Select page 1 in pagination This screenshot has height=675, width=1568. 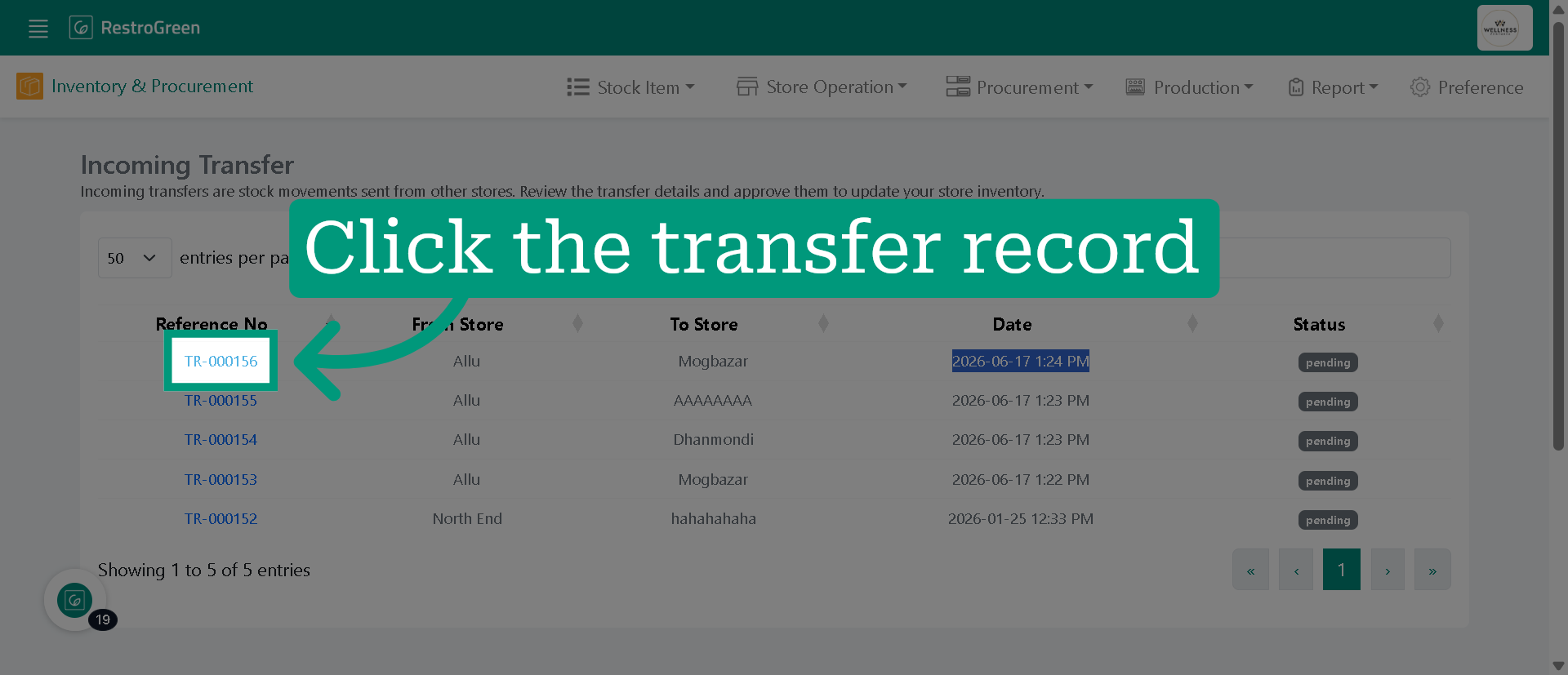pos(1341,570)
